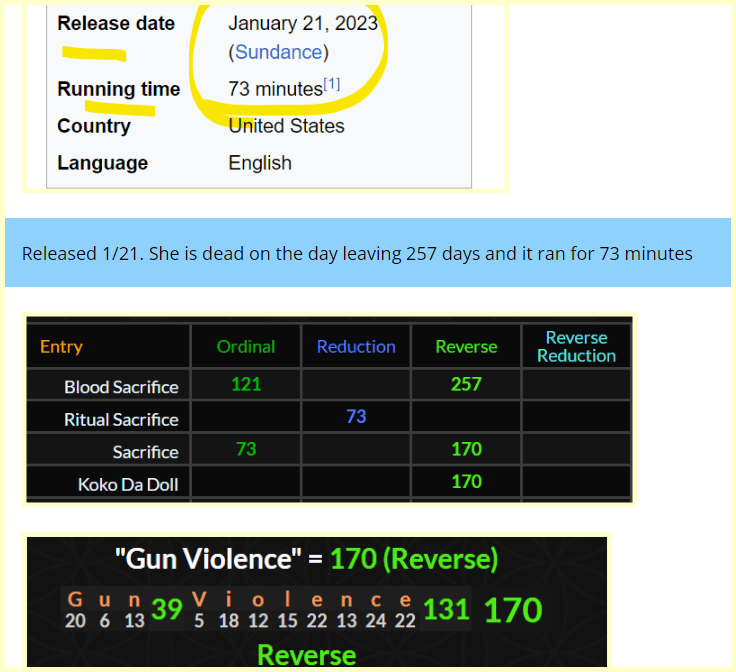Click the Release date label
Viewport: 736px width, 672px height.
point(116,23)
